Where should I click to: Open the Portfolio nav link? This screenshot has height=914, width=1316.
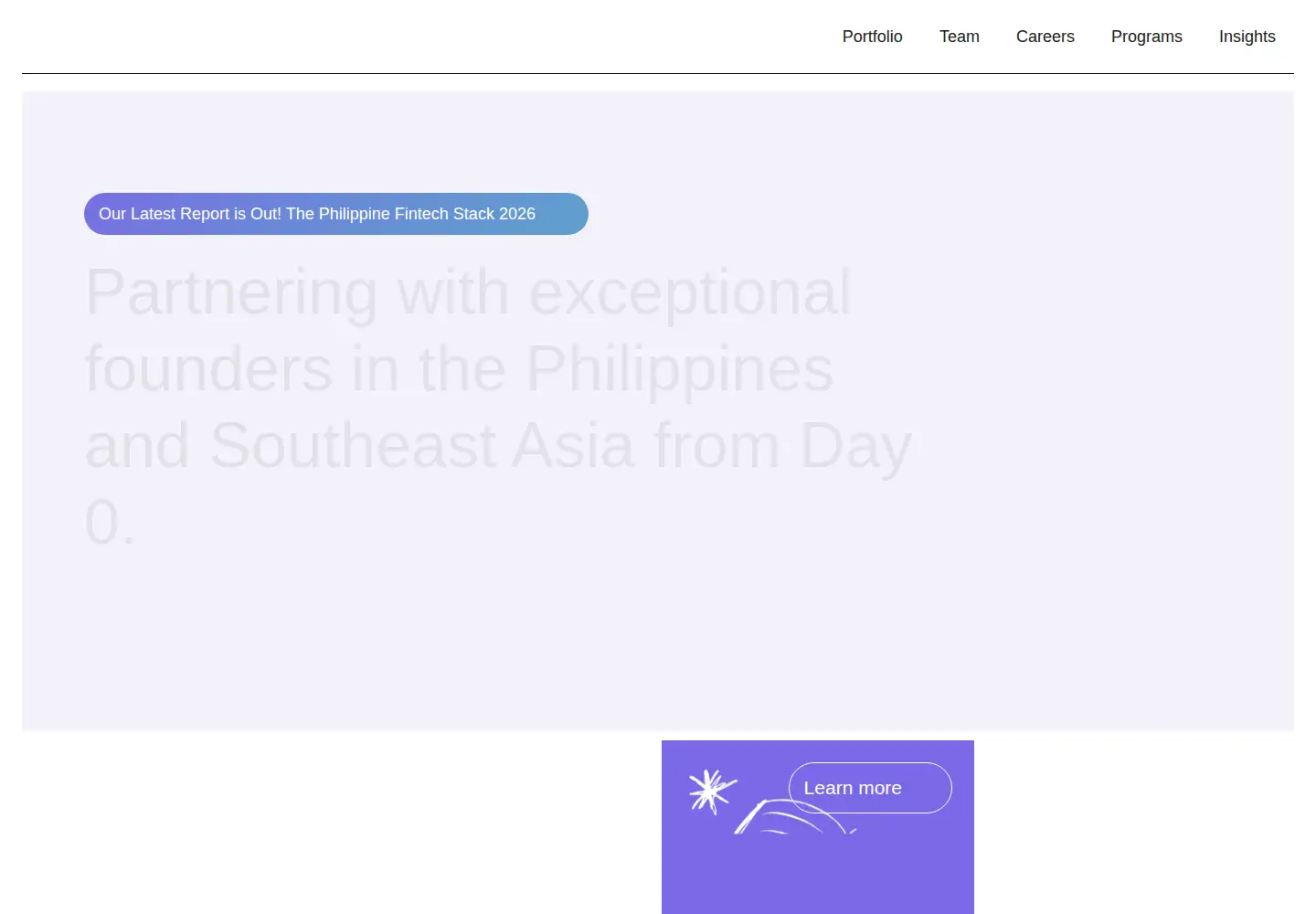(872, 37)
